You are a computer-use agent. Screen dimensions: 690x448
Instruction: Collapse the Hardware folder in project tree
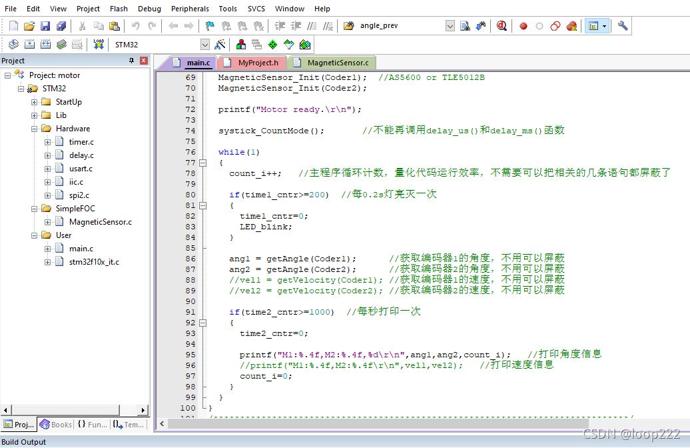pyautogui.click(x=34, y=129)
